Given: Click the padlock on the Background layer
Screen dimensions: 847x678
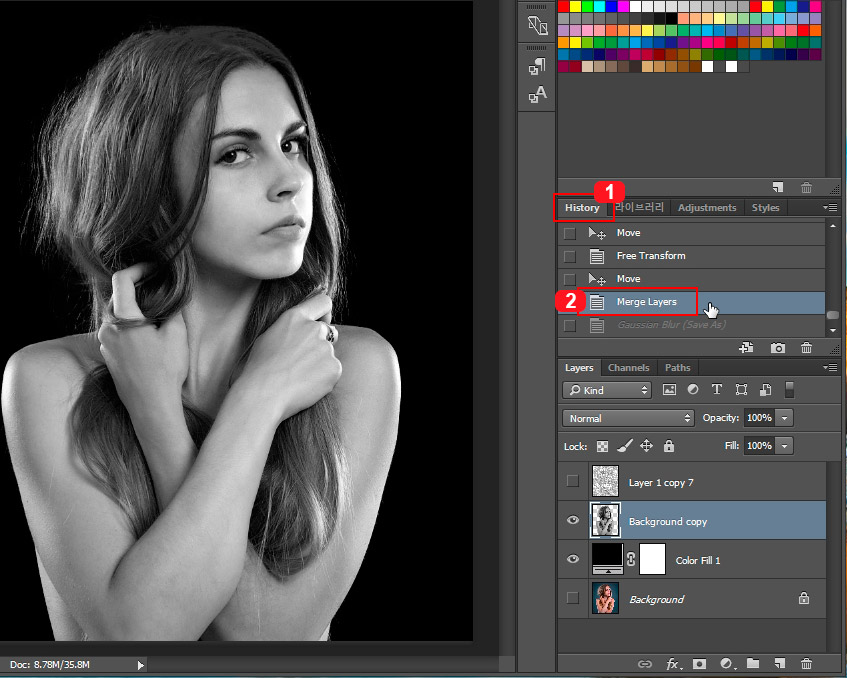Looking at the screenshot, I should 804,598.
